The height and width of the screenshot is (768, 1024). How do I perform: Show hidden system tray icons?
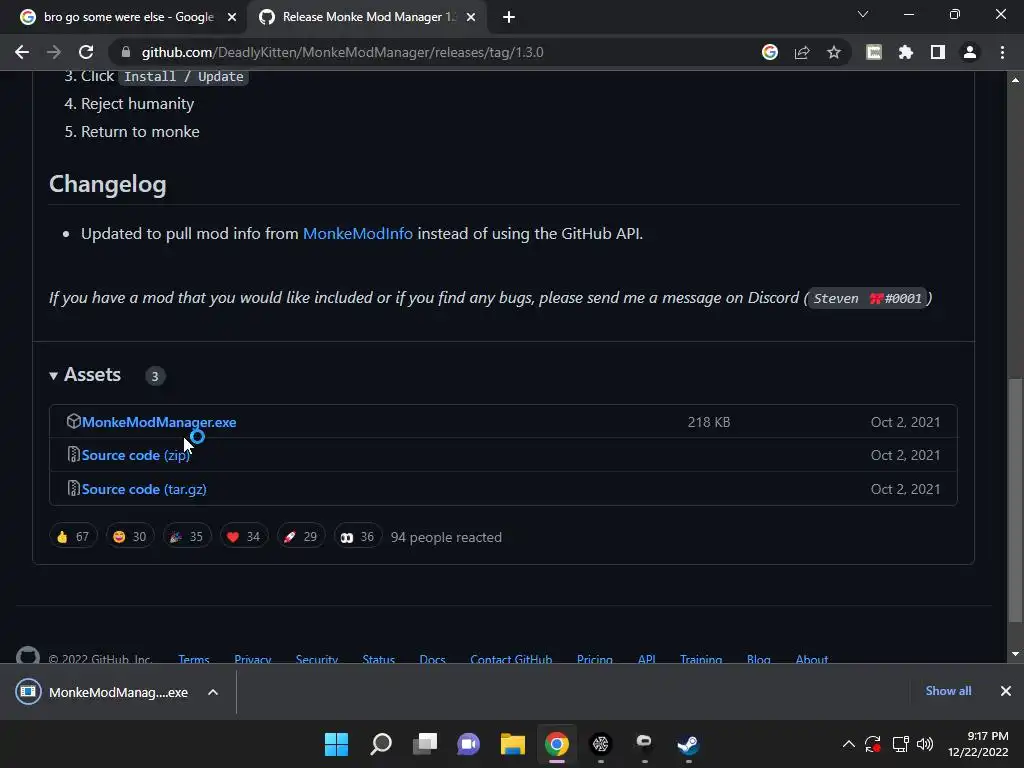[848, 744]
